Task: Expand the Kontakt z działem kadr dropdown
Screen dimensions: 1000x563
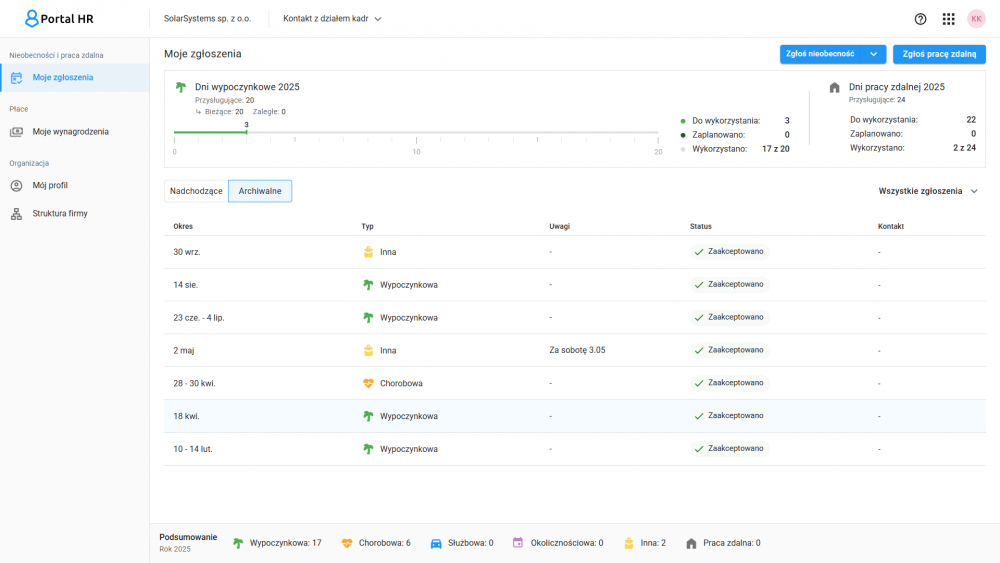Action: (x=332, y=19)
